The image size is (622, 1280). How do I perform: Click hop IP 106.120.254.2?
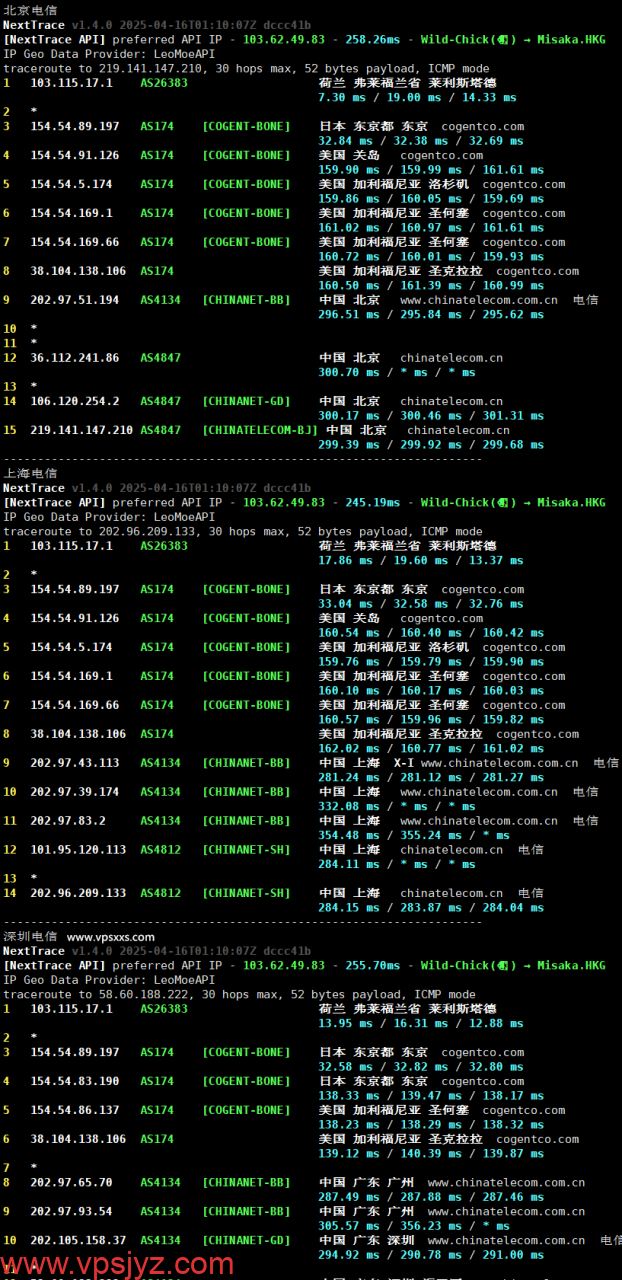(74, 401)
